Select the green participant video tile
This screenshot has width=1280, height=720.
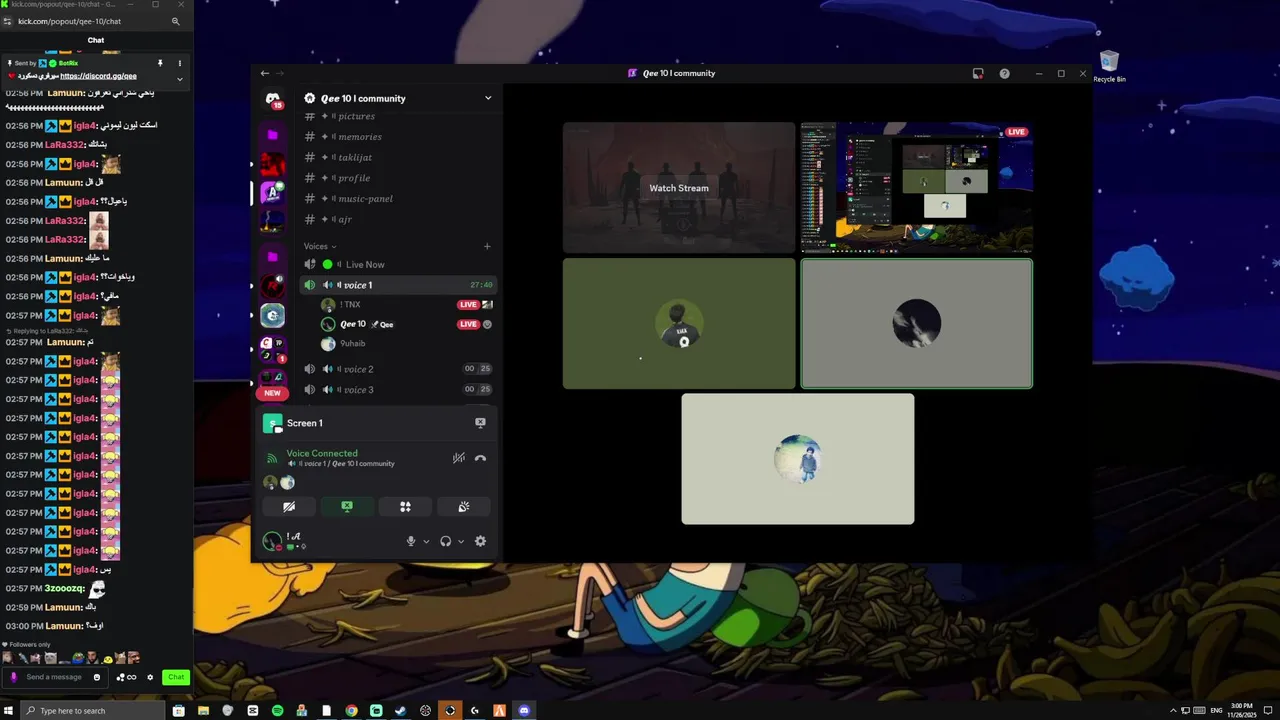679,324
